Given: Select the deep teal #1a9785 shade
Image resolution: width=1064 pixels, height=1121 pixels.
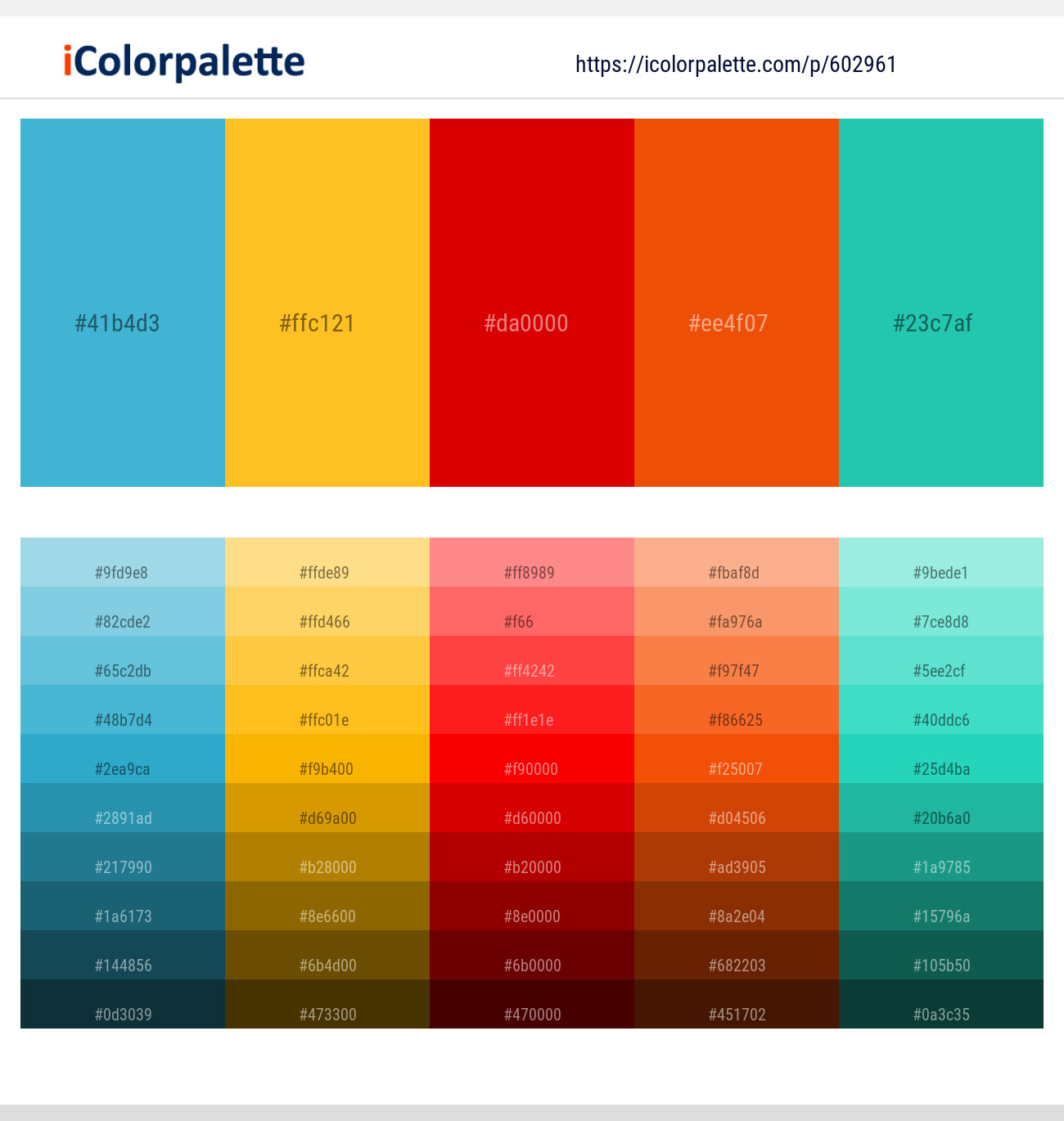Looking at the screenshot, I should (940, 867).
